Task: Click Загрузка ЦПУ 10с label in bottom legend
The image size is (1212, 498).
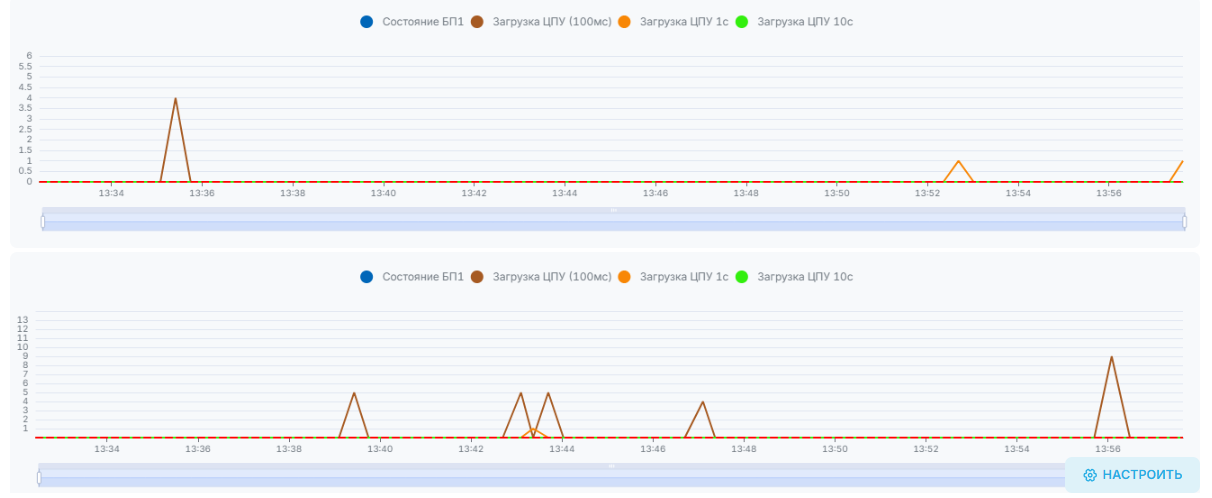Action: (805, 276)
